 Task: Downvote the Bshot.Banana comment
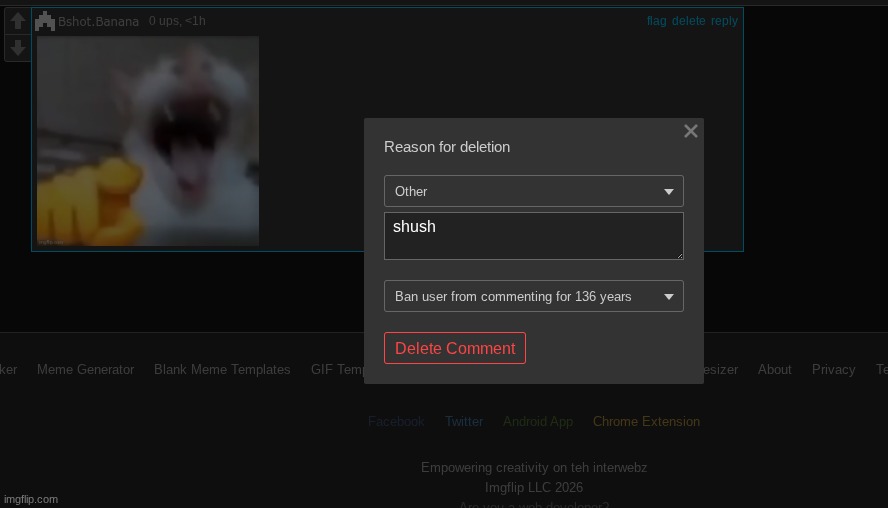click(x=17, y=48)
